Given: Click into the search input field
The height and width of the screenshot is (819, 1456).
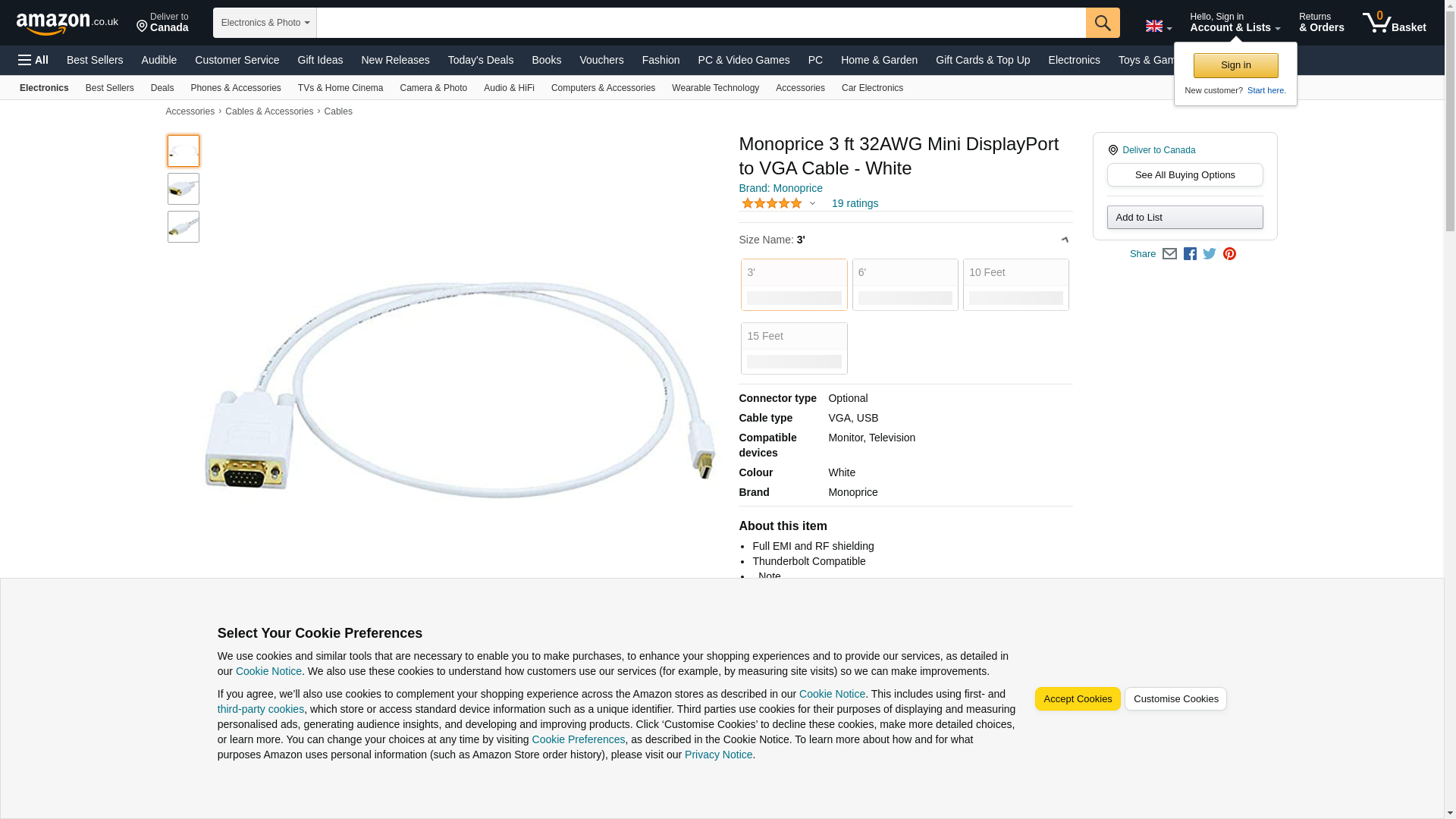Looking at the screenshot, I should click(700, 23).
